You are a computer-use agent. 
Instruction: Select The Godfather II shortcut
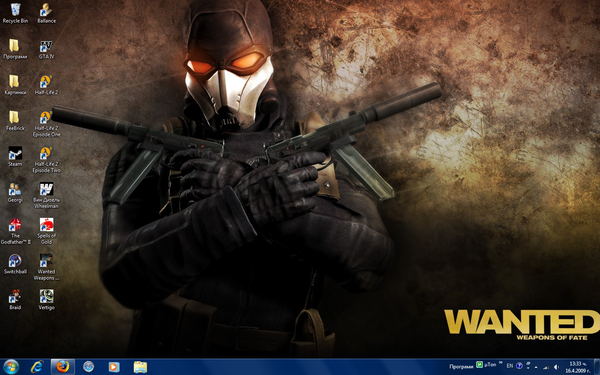click(15, 231)
